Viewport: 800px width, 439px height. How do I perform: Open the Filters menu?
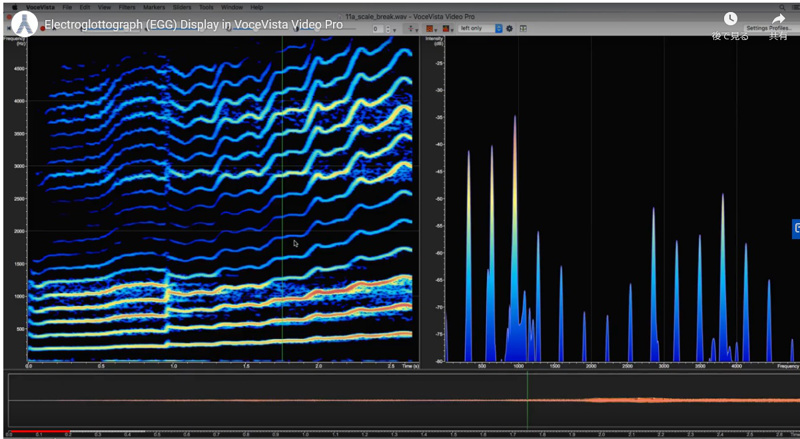point(127,6)
